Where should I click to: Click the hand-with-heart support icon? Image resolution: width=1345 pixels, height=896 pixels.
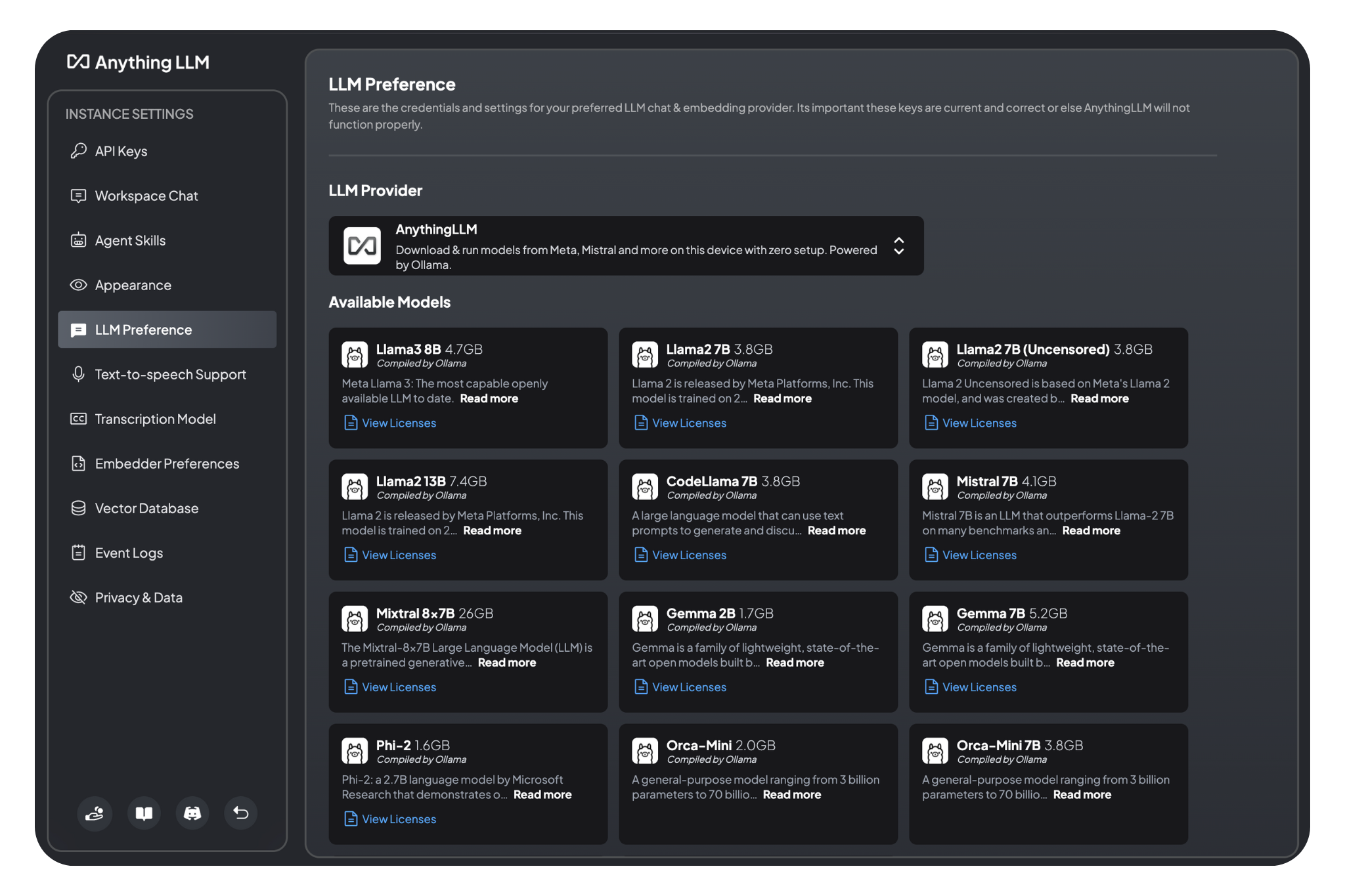point(95,813)
